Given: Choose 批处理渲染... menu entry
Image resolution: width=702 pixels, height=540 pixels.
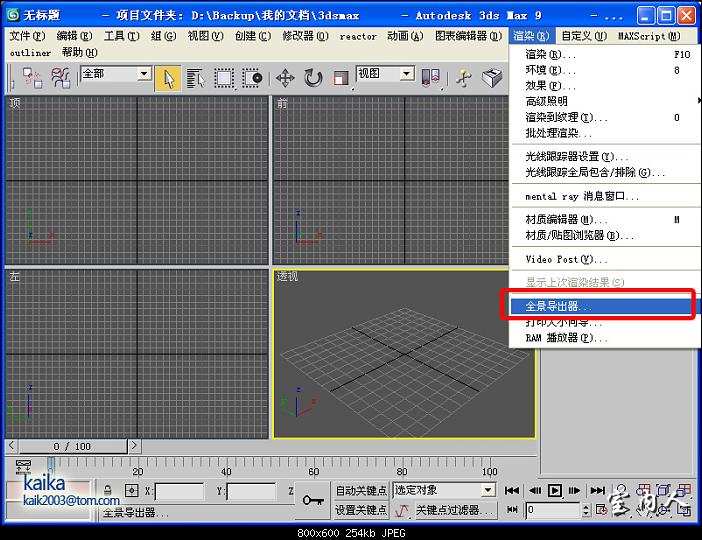Looking at the screenshot, I should point(605,133).
